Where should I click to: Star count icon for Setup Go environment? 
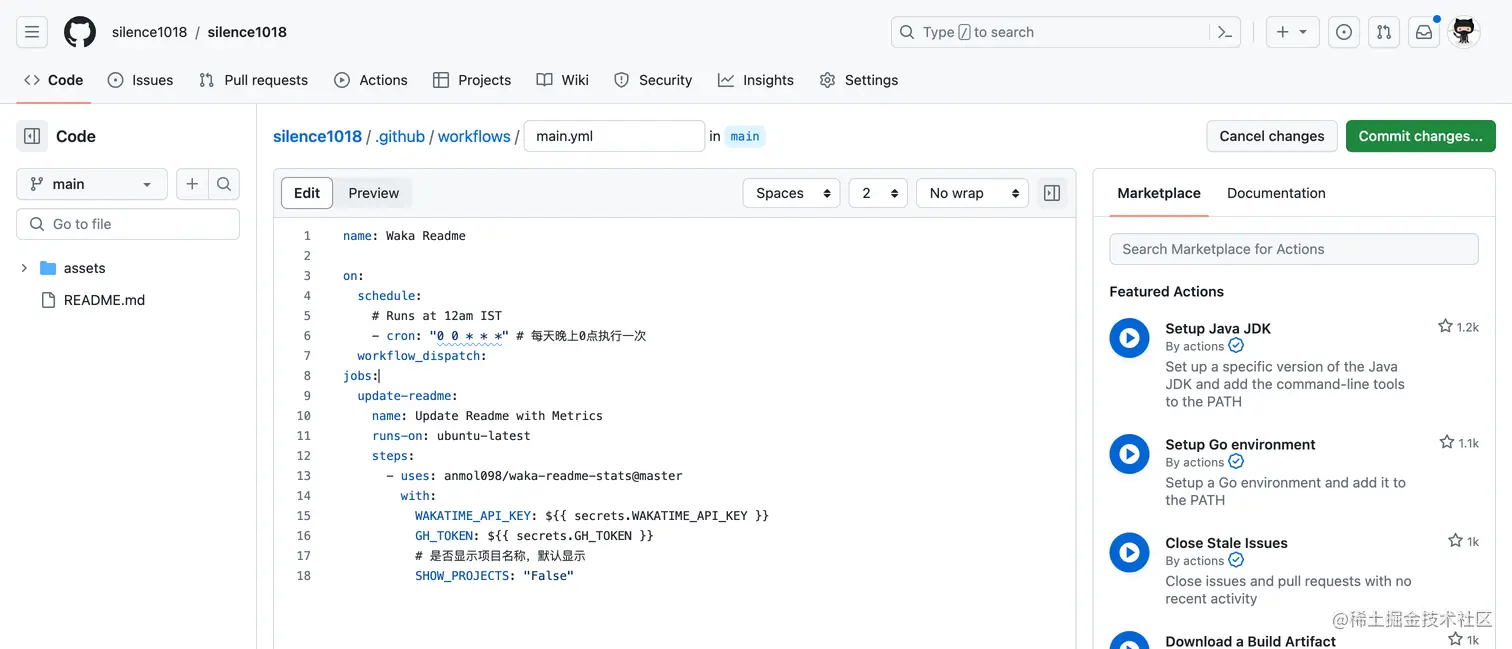pos(1446,442)
